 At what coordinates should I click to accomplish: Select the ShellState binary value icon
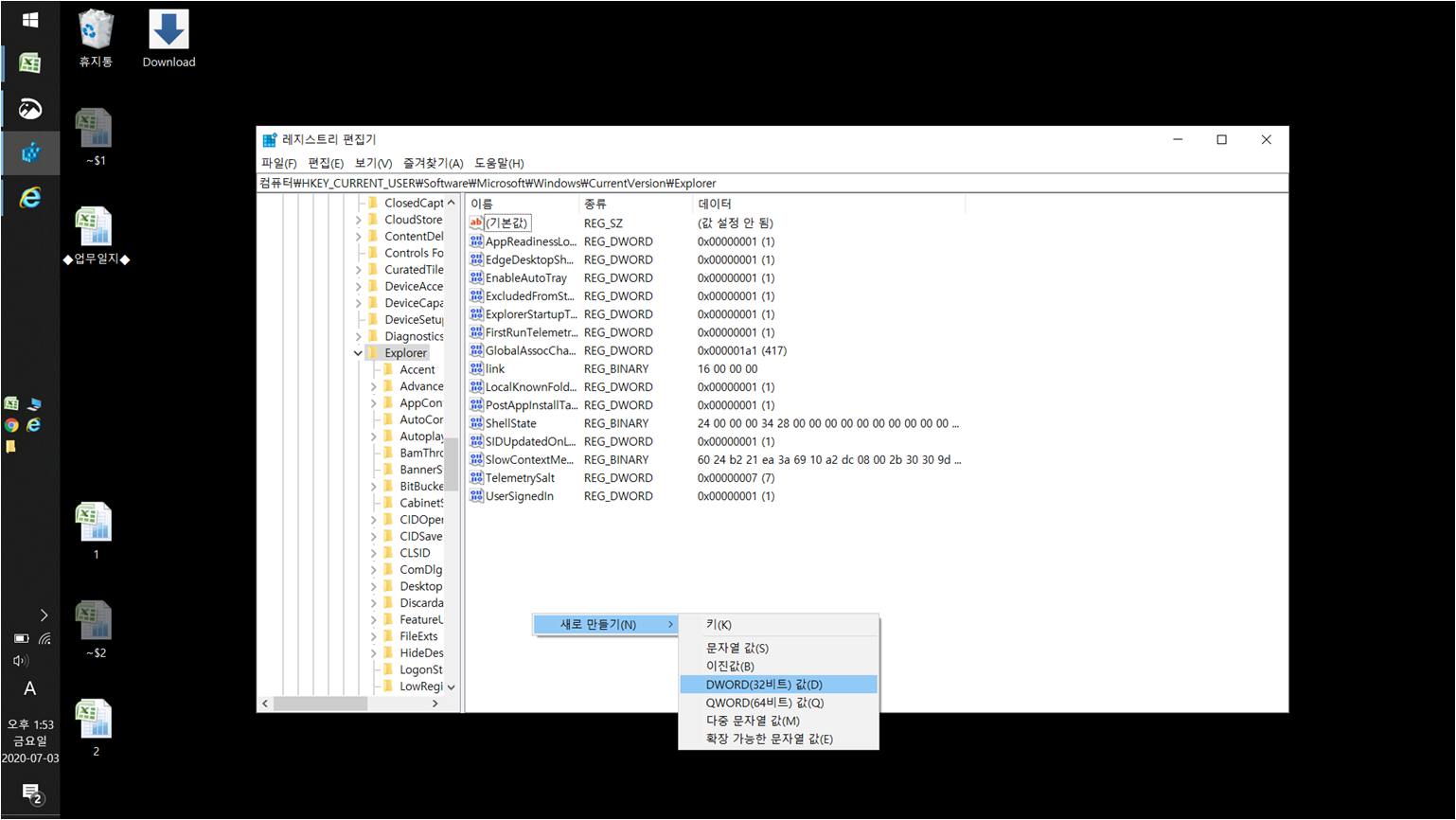click(x=476, y=423)
